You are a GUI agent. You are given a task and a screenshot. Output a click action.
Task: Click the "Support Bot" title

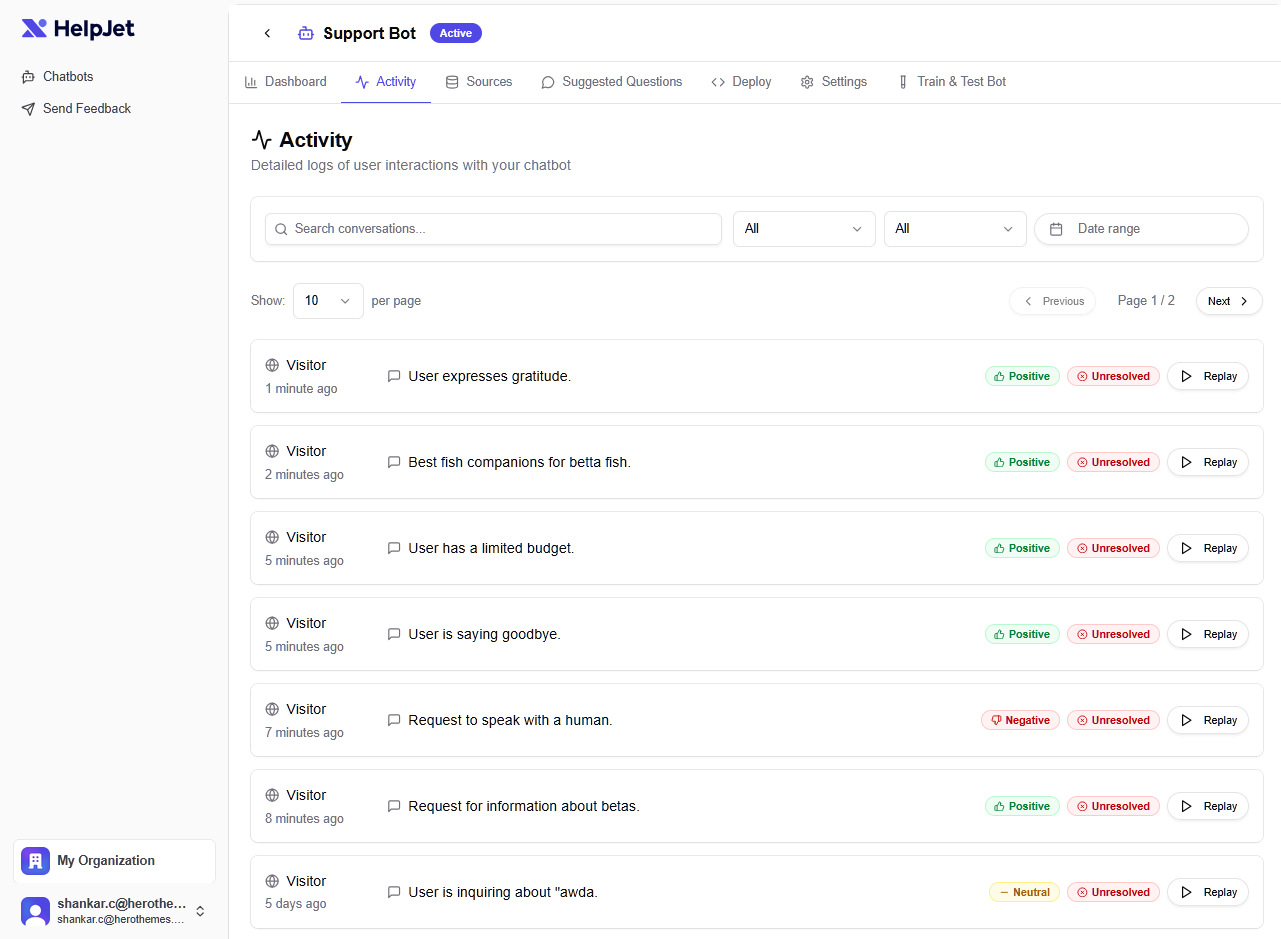(369, 33)
